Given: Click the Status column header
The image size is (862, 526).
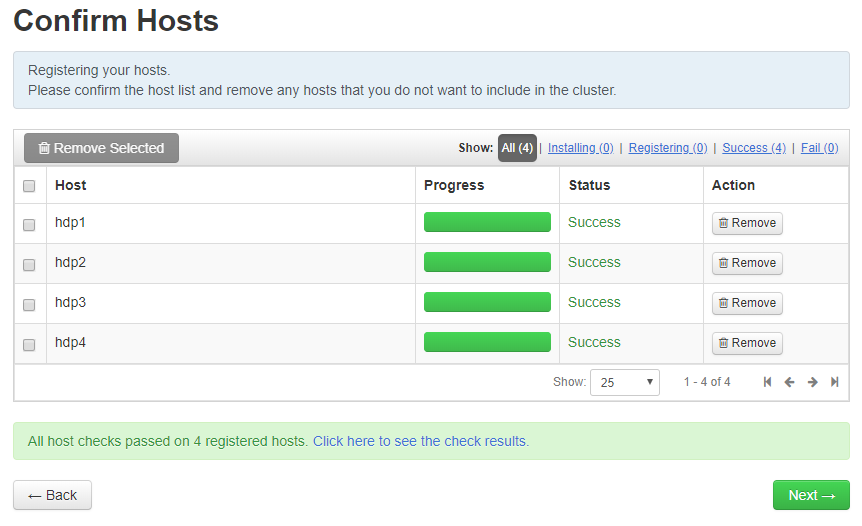Looking at the screenshot, I should pyautogui.click(x=589, y=185).
